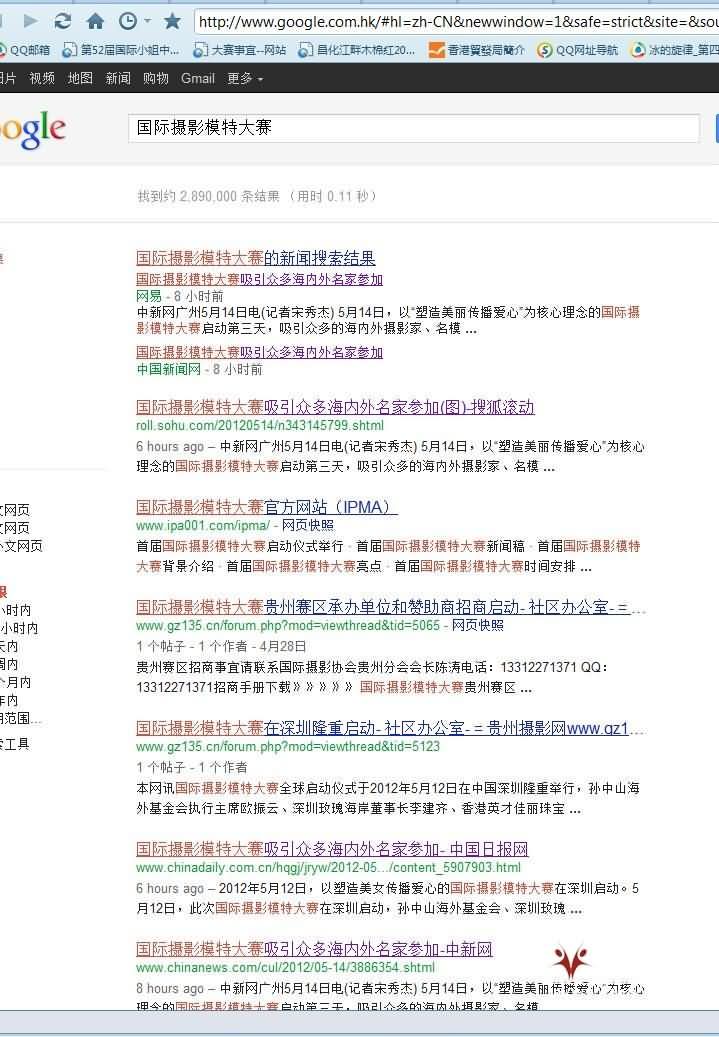Open the 中国新闻网 news result link
Screen dimensions: 719x1037
point(259,353)
